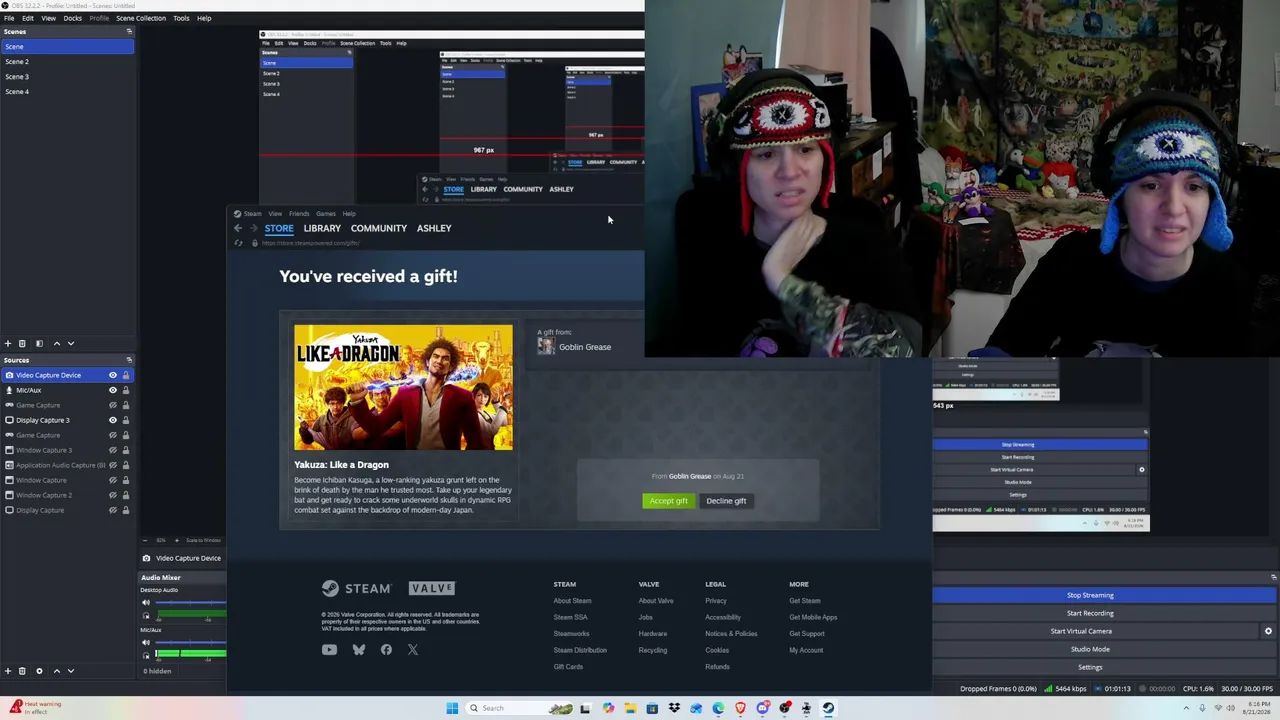This screenshot has height=720, width=1280.
Task: Adjust Mic/Aux volume slider
Action: (190, 643)
